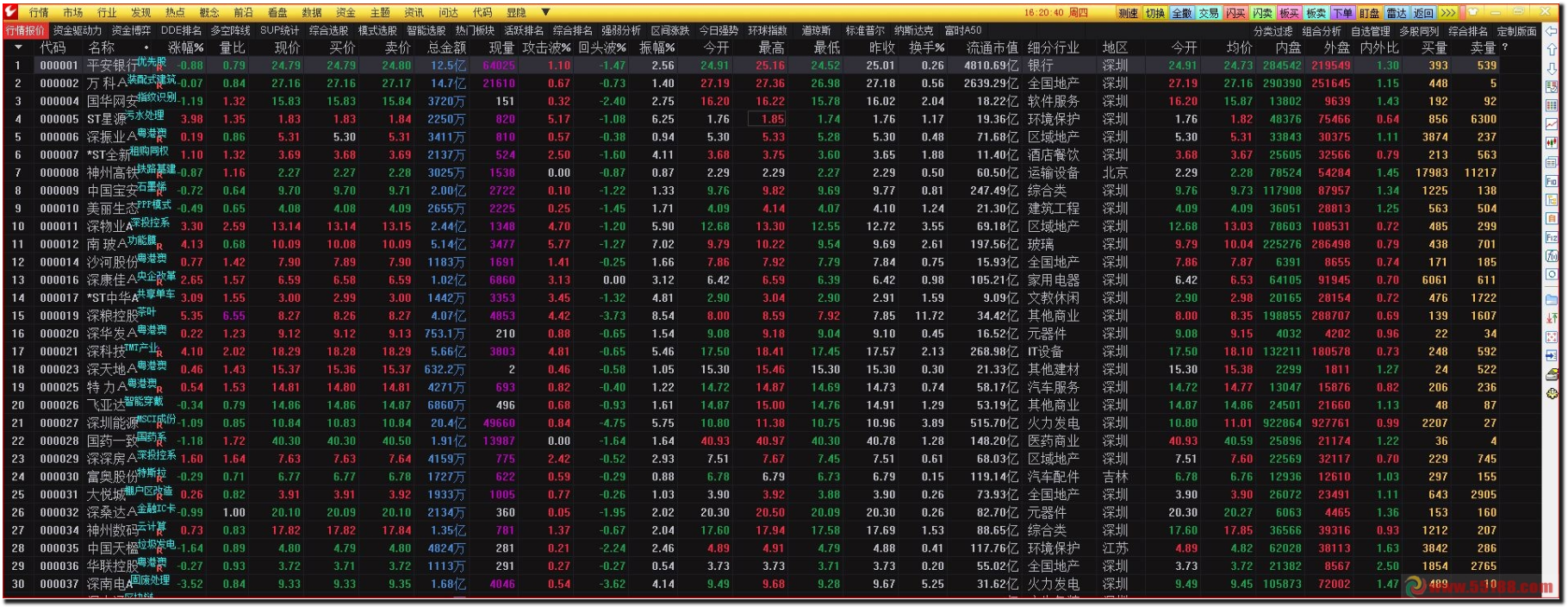Click 吉林 region cell in 富奥股份 row
This screenshot has width=1568, height=607.
point(1115,477)
